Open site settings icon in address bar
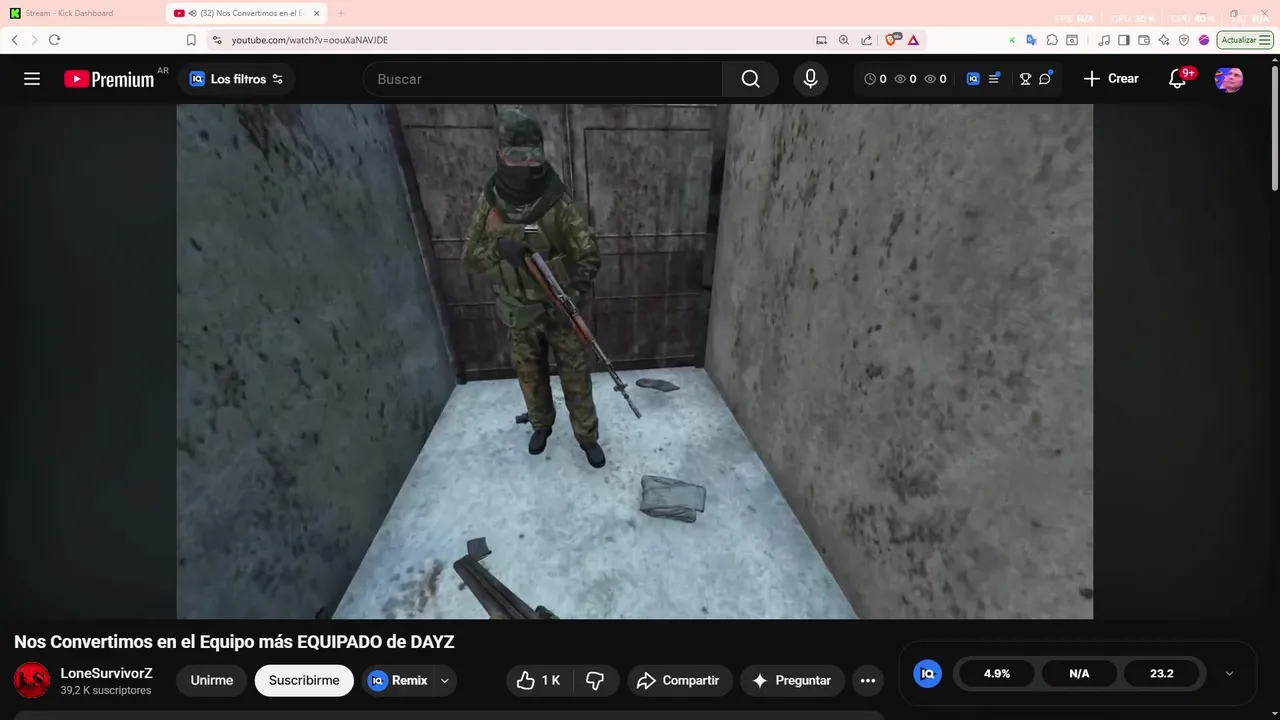Screen dimensions: 1280x720 217,40
